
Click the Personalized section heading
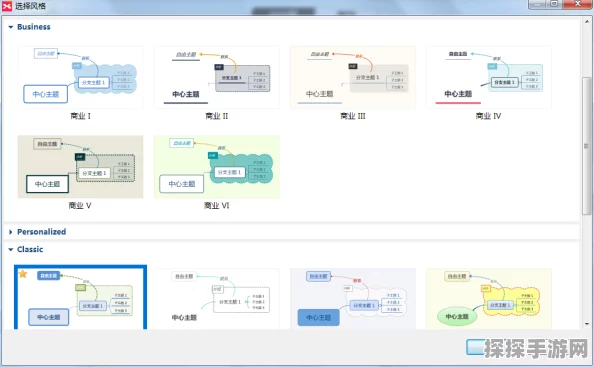(42, 232)
